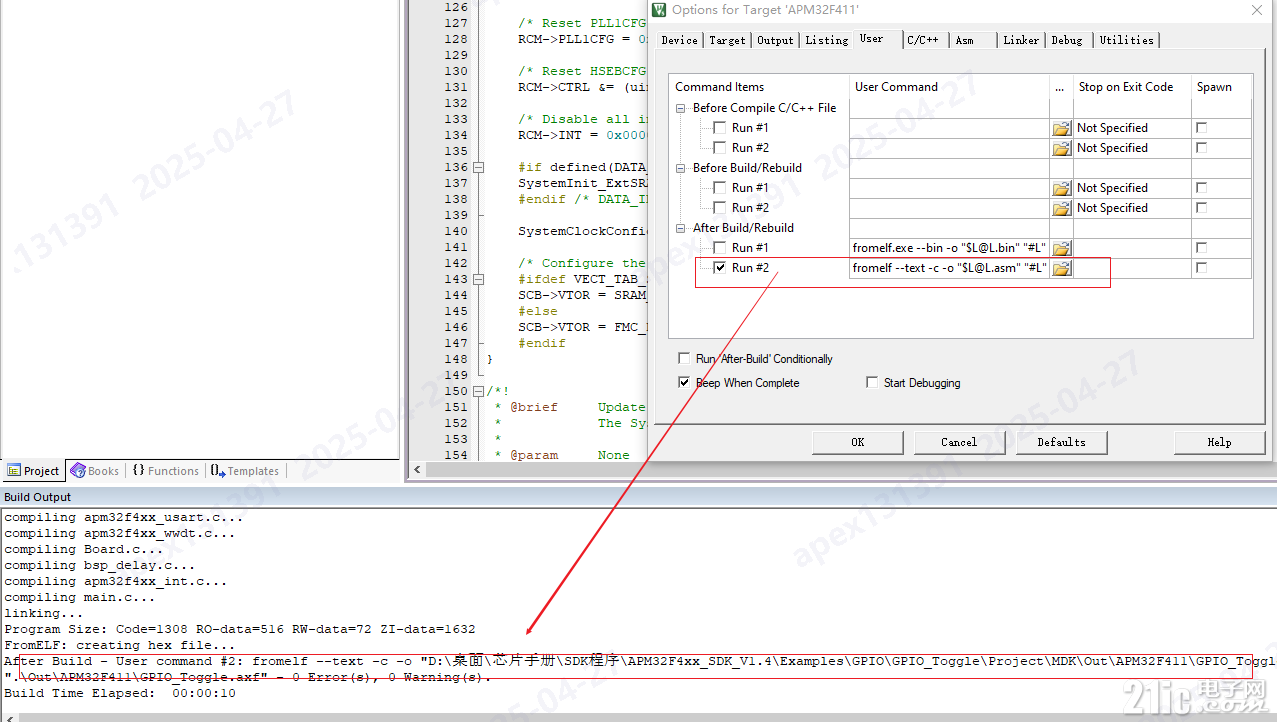Collapse comment fold at line 150

(x=478, y=391)
